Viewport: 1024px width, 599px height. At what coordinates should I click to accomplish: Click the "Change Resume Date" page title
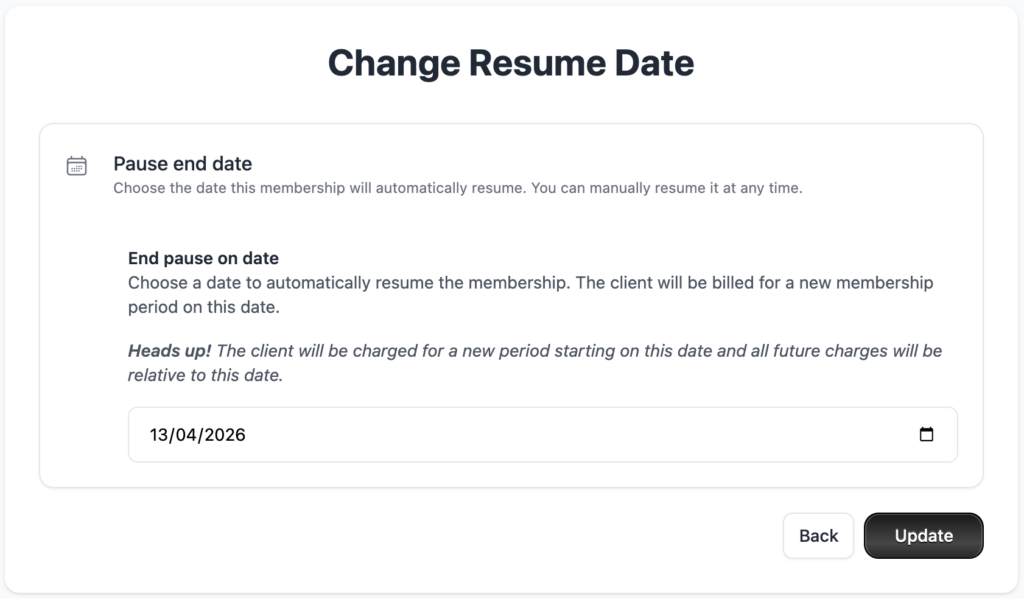(511, 63)
